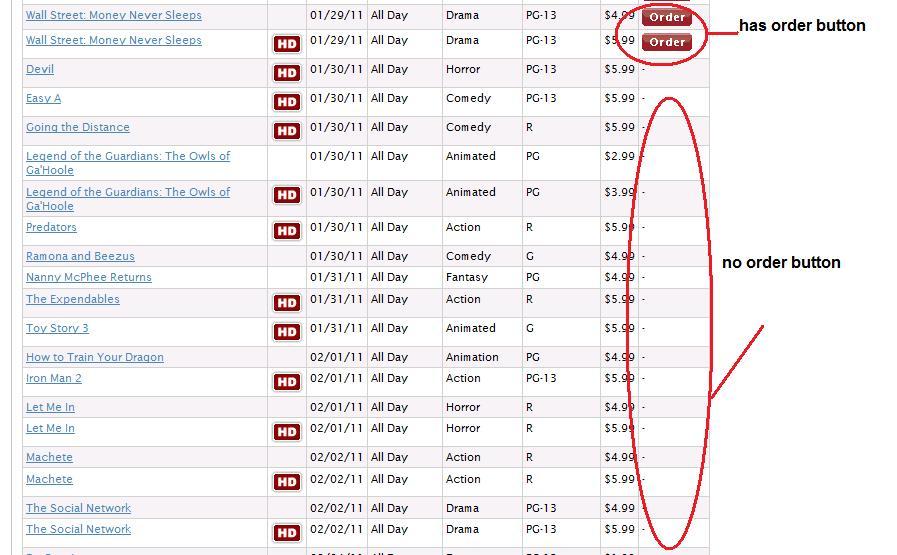This screenshot has width=897, height=555.
Task: Select the Animation genre cell
Action: [x=472, y=357]
